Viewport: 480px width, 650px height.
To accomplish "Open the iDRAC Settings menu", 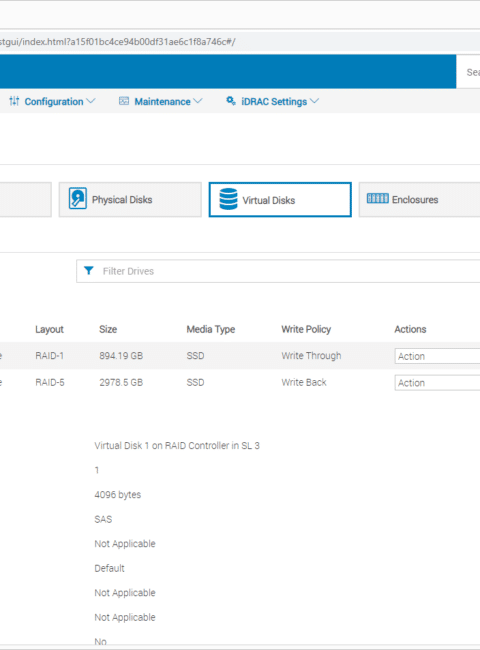I will pos(273,102).
